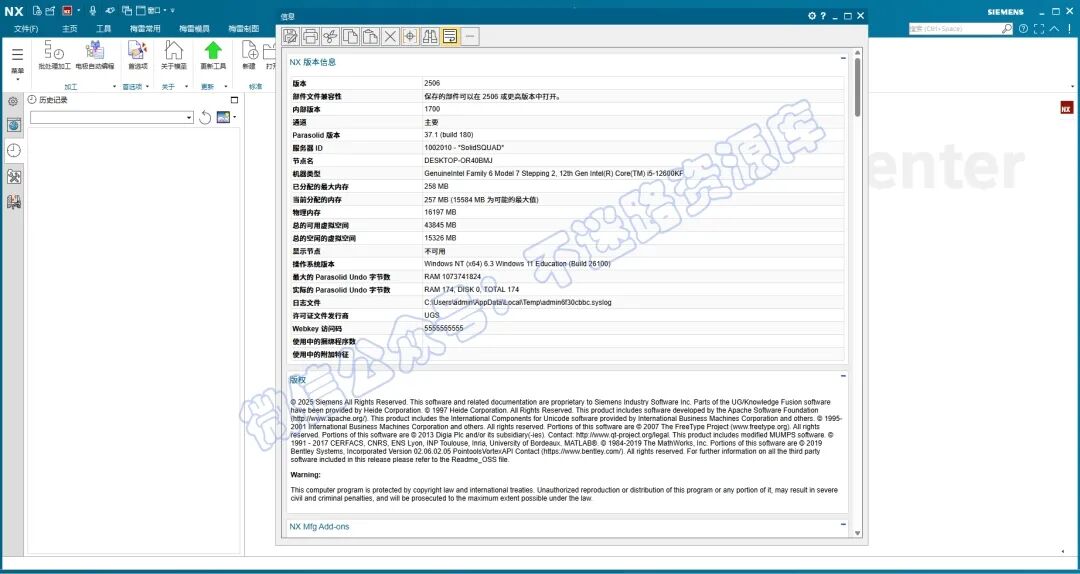Click the refresh arrow in History panel
Viewport: 1080px width, 574px height.
click(x=205, y=118)
